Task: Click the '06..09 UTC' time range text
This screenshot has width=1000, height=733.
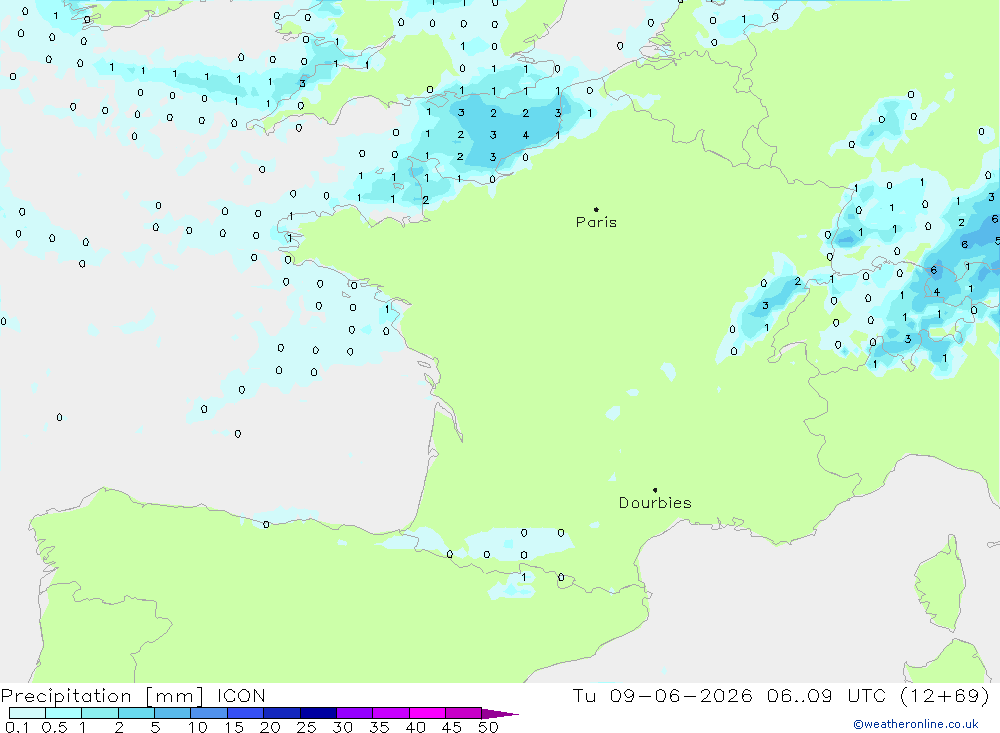Action: tap(827, 695)
